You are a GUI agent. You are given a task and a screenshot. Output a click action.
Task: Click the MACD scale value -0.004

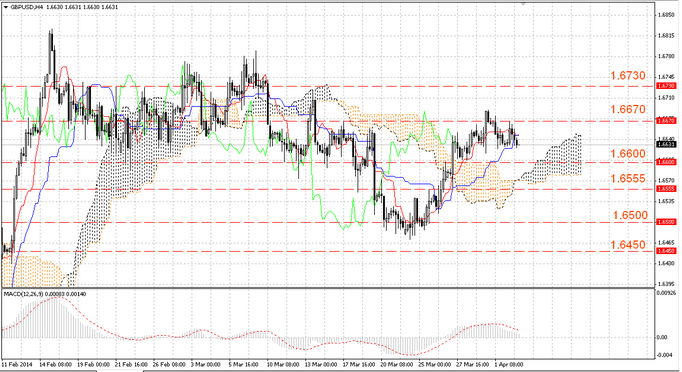coord(664,355)
